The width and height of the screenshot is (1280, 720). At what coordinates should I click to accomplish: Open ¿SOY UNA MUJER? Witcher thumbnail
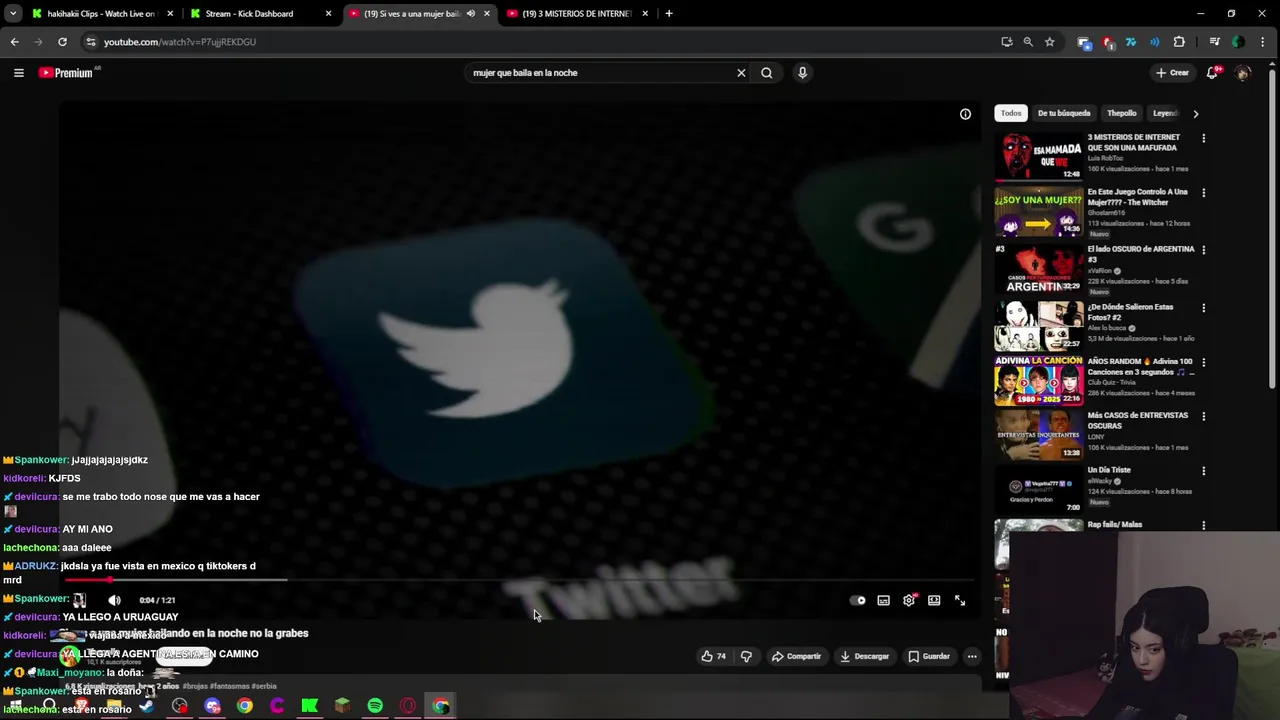1039,211
